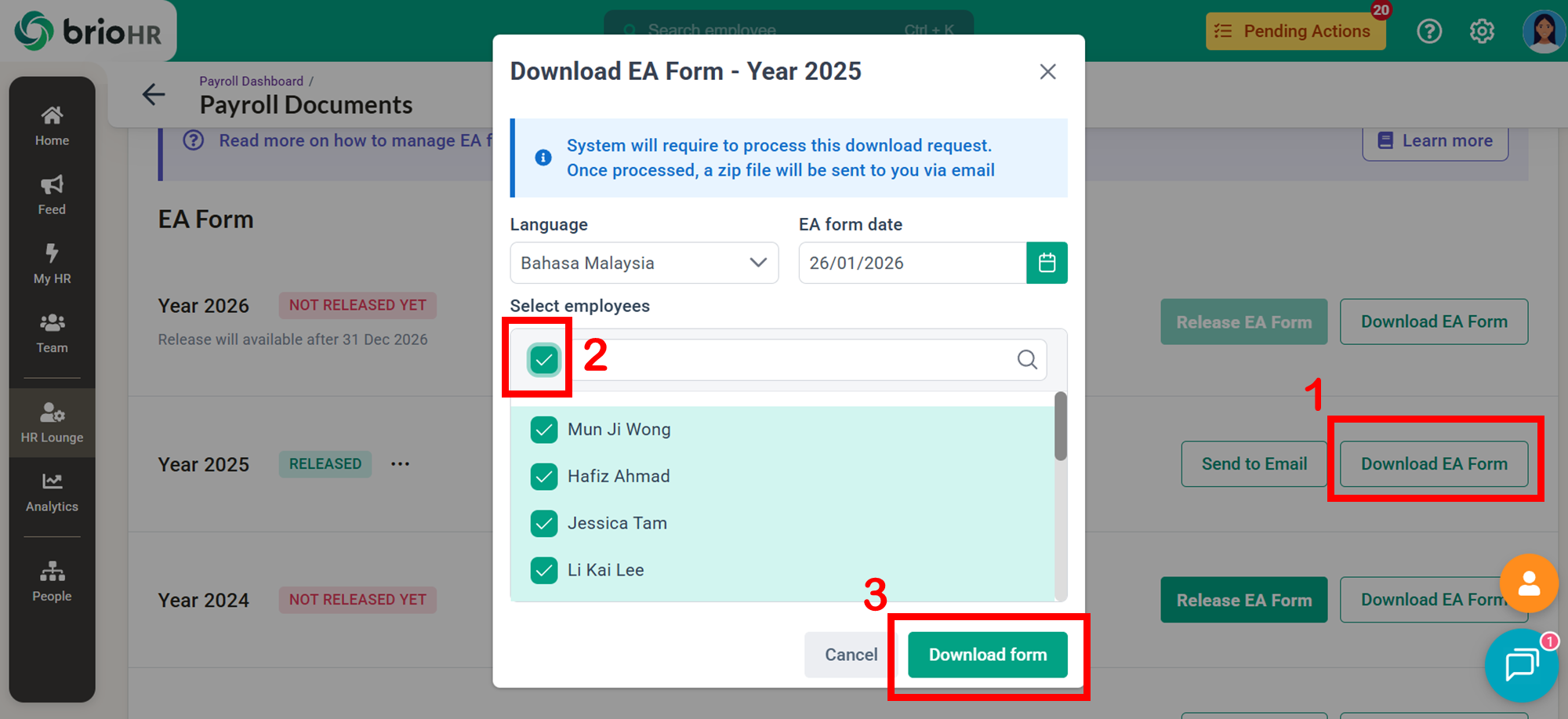
Task: Open the Pending Actions list
Action: point(1295,31)
